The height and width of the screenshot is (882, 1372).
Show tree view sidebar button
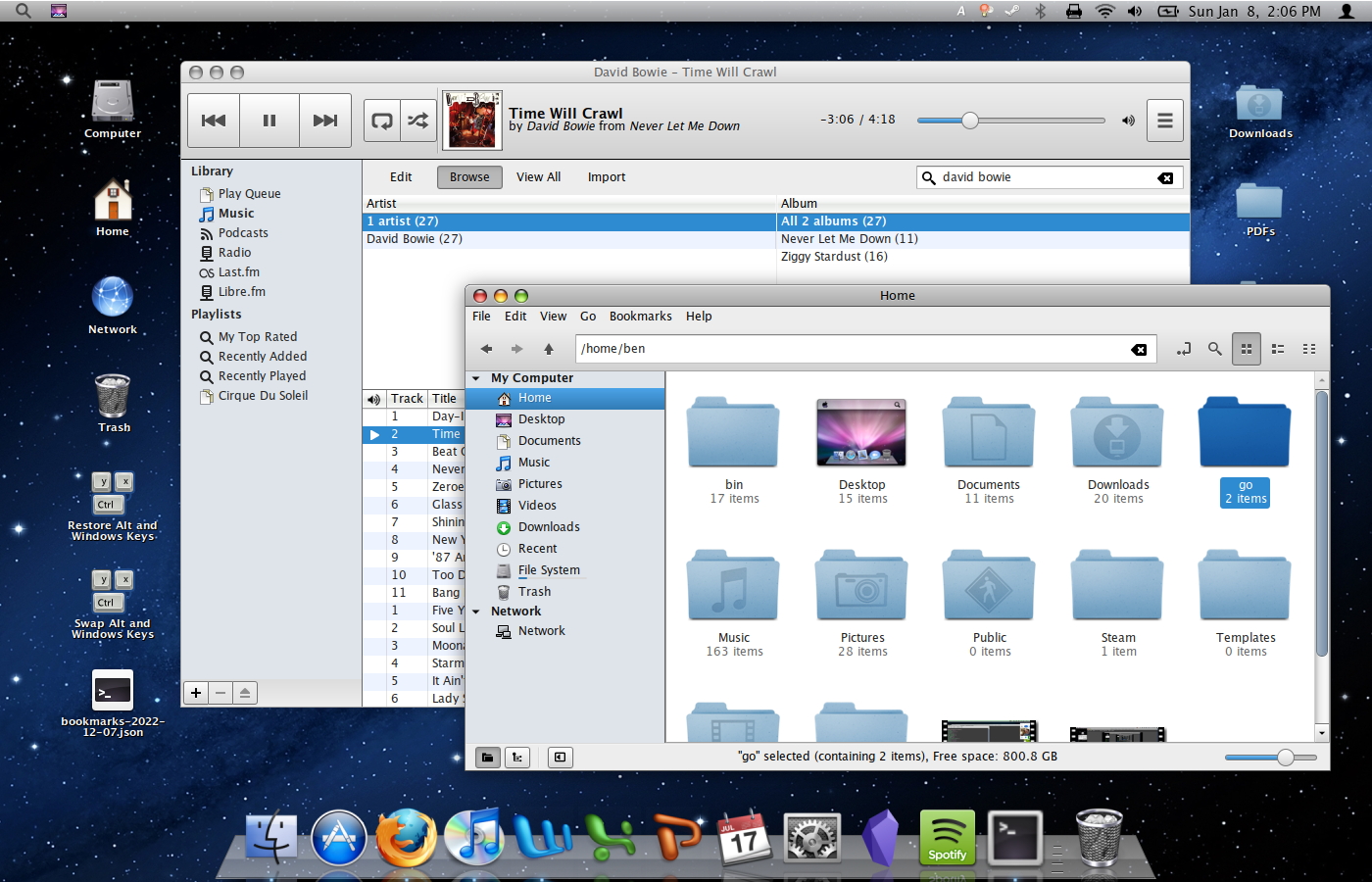tap(517, 758)
